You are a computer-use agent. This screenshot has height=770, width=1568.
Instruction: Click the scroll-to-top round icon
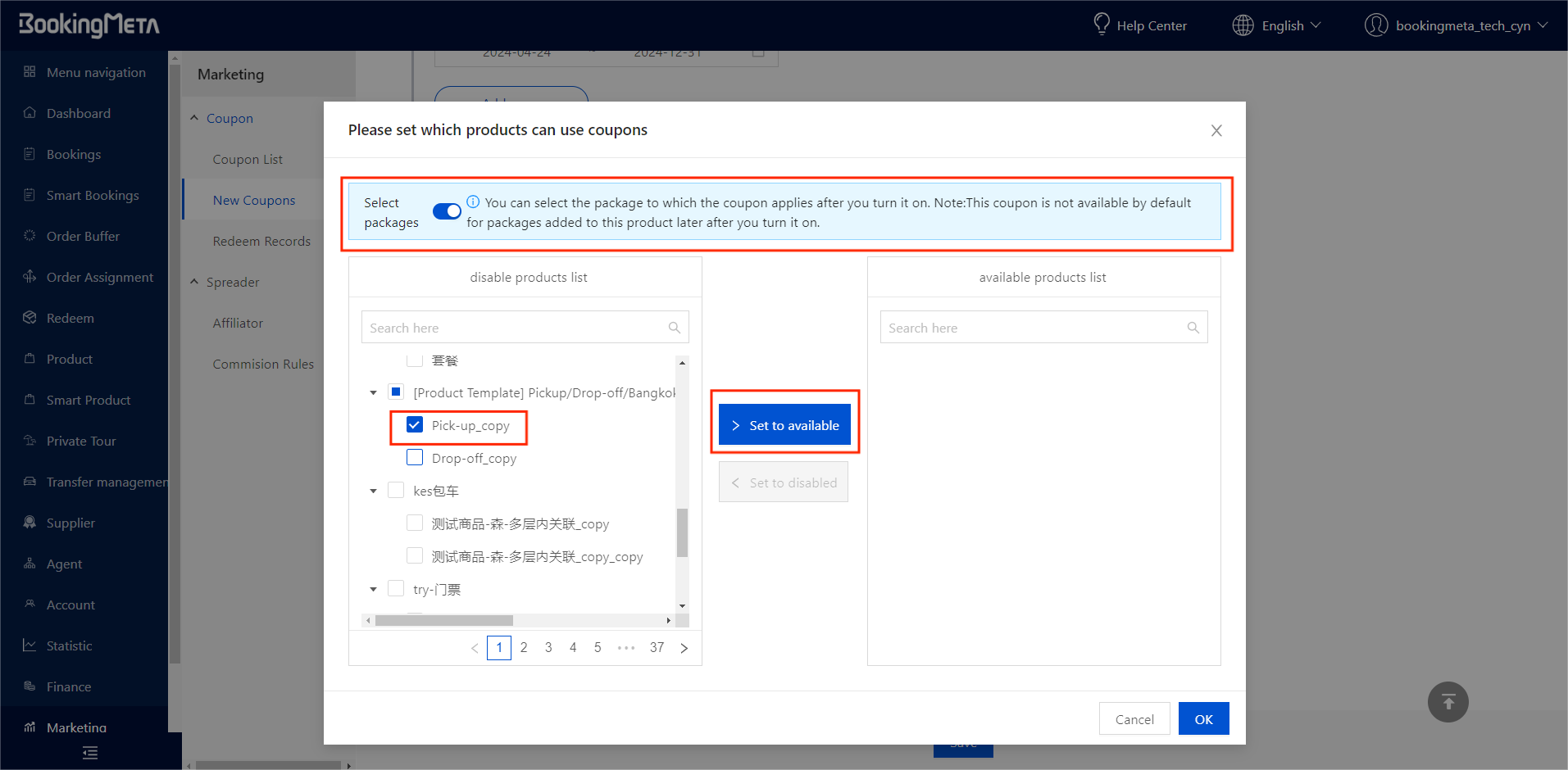pos(1448,702)
